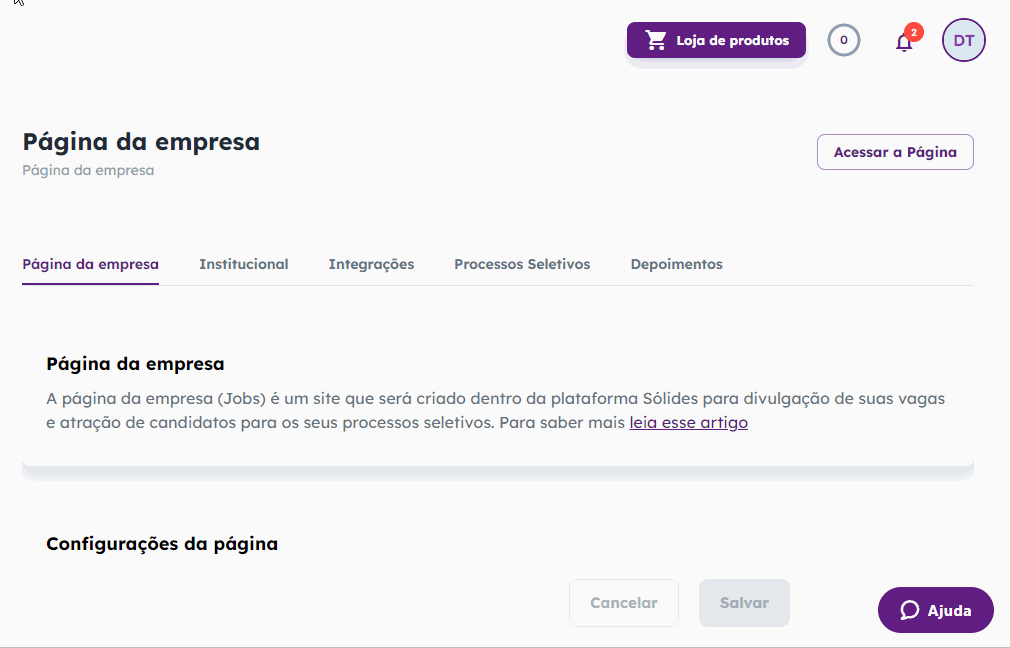Open the circular counter showing 0

coord(844,40)
